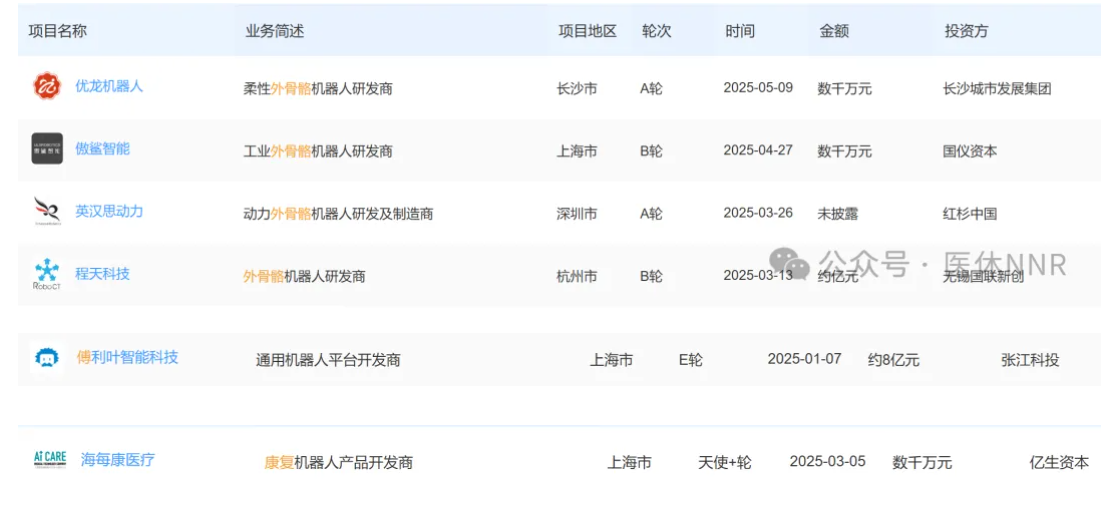The height and width of the screenshot is (509, 1109).
Task: Click the 杭州市 region cell
Action: (x=577, y=276)
